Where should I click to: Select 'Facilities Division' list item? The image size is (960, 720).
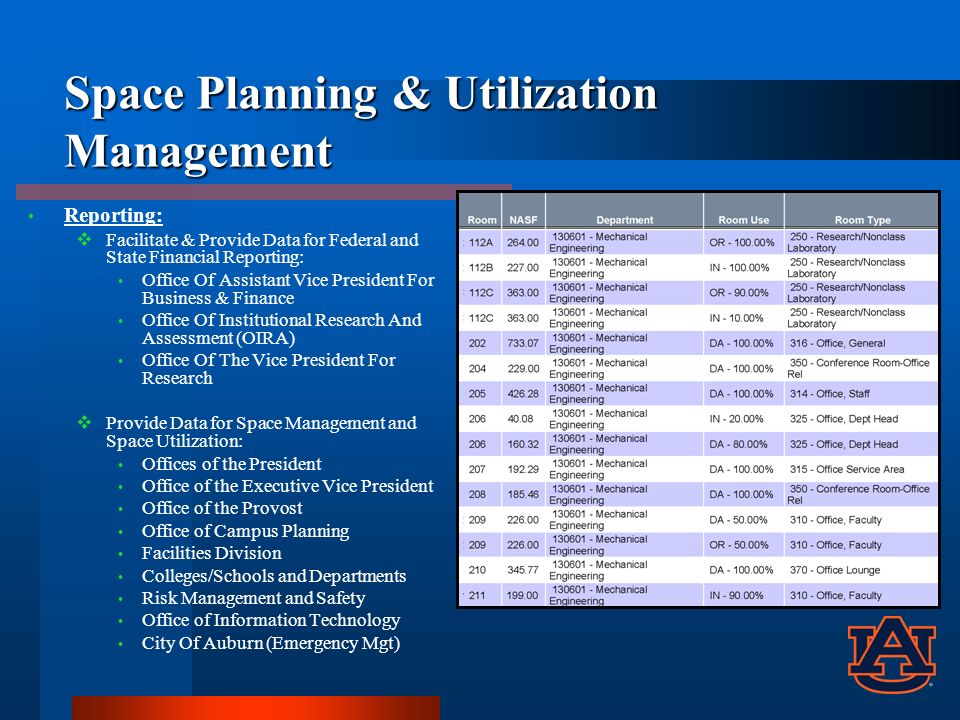point(211,553)
